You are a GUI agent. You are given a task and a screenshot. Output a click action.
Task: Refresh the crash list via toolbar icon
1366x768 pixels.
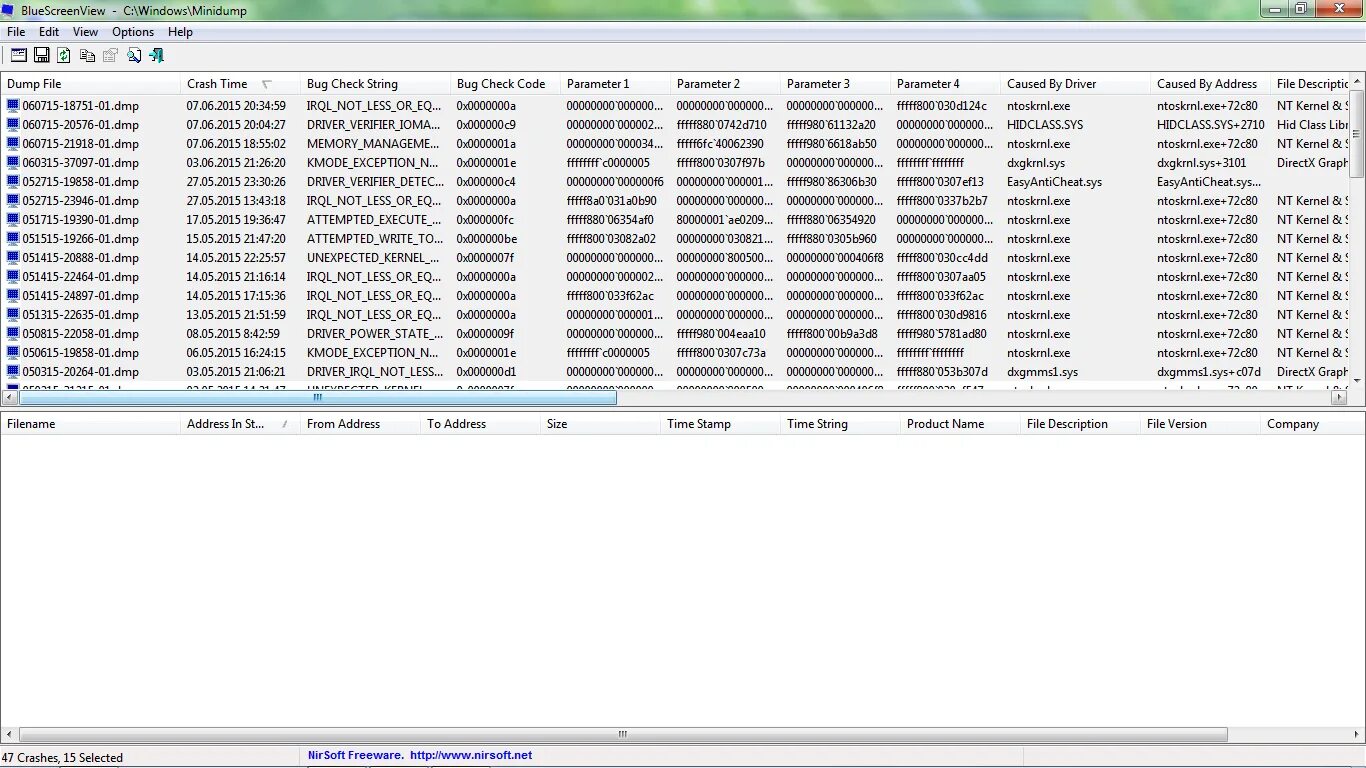(64, 56)
